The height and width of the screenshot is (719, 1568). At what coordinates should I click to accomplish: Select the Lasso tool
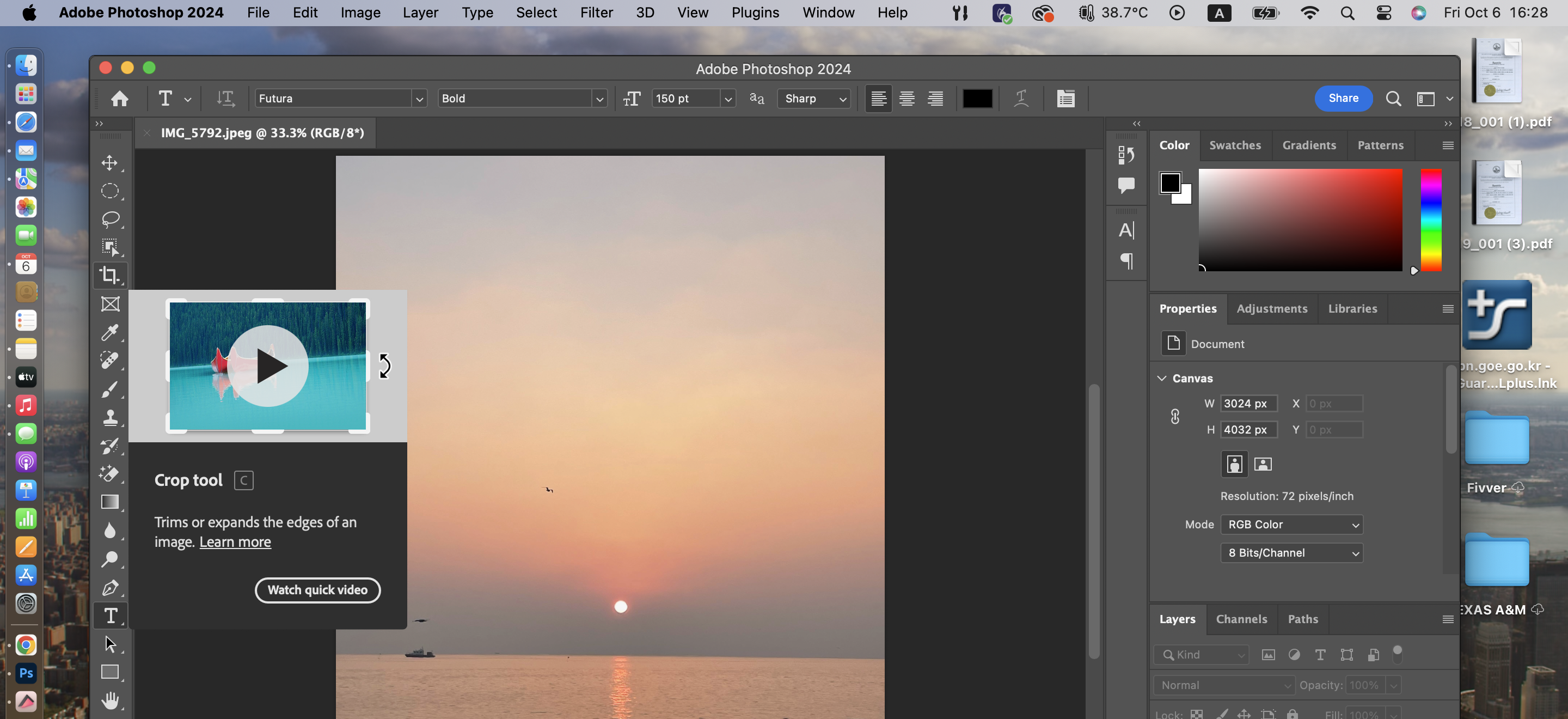pos(109,219)
